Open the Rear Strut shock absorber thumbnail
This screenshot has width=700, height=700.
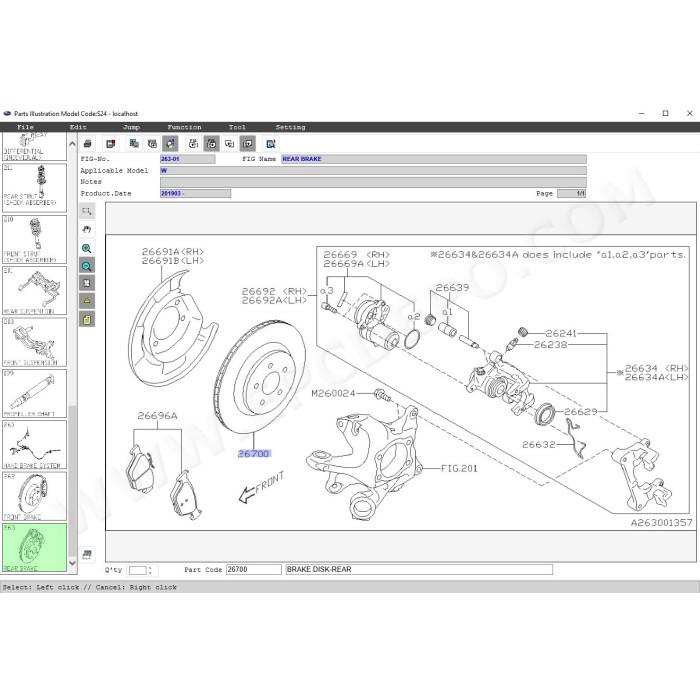coord(34,188)
